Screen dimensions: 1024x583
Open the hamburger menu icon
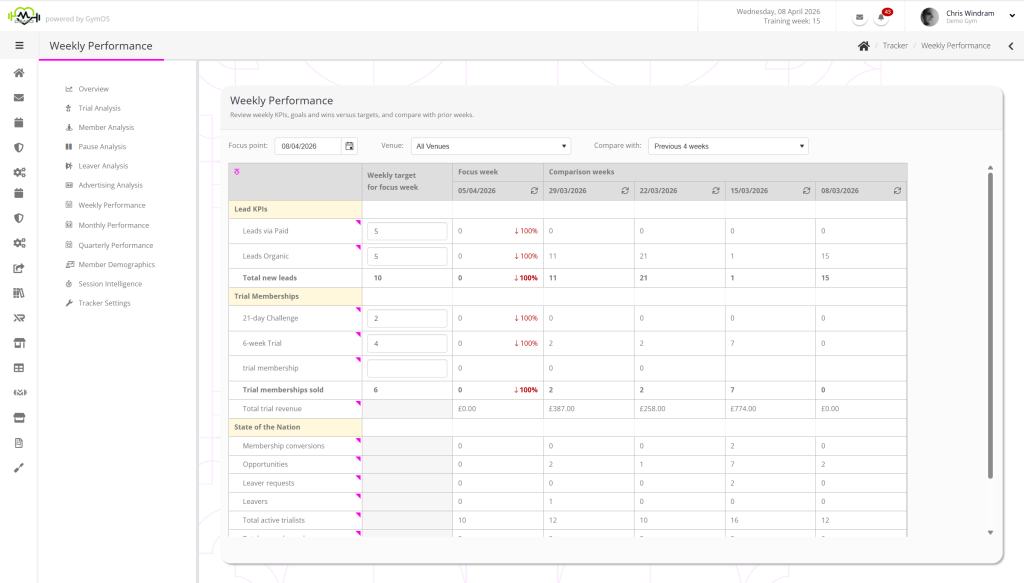point(19,46)
